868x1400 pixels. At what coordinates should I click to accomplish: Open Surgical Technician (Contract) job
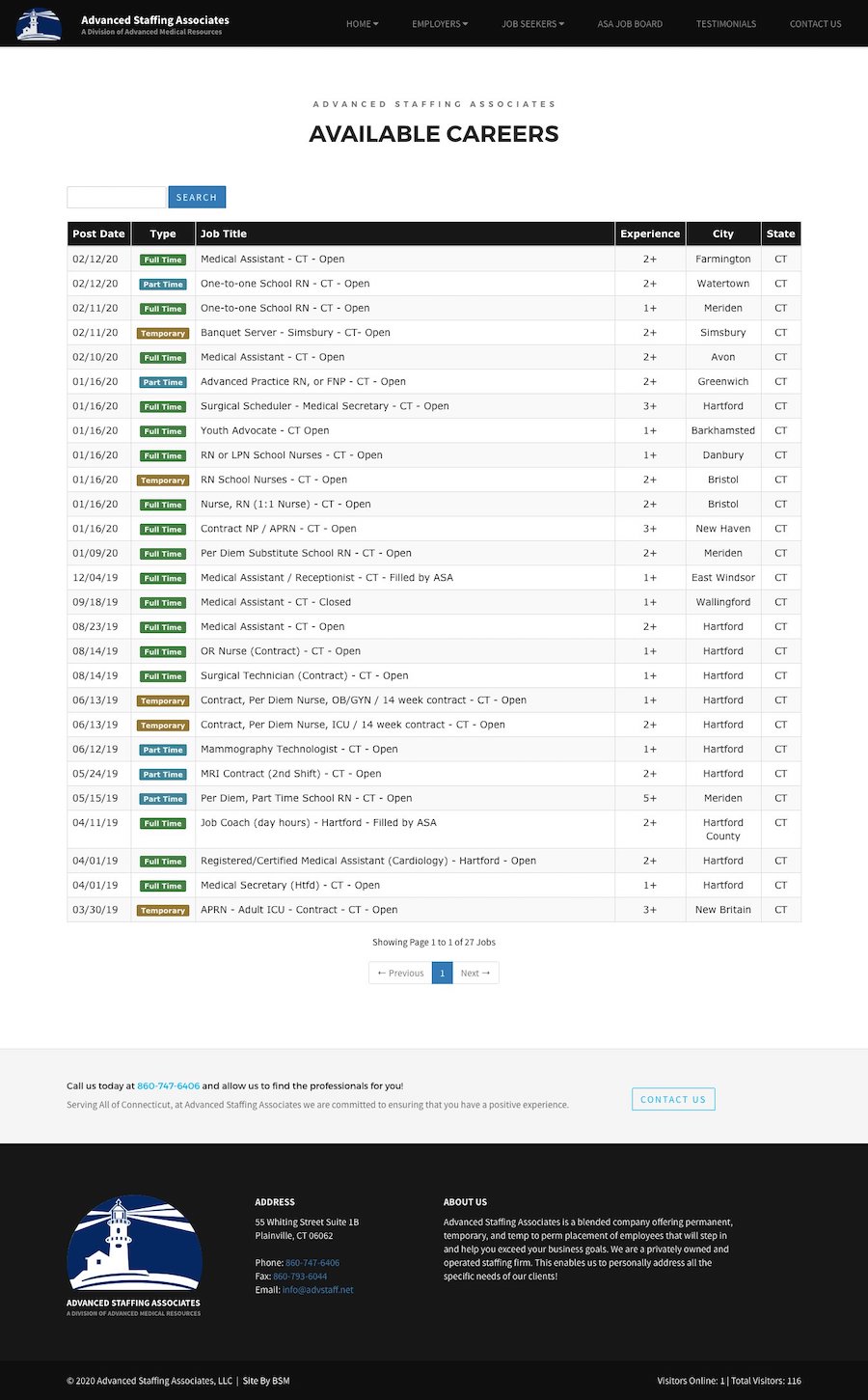[x=305, y=676]
